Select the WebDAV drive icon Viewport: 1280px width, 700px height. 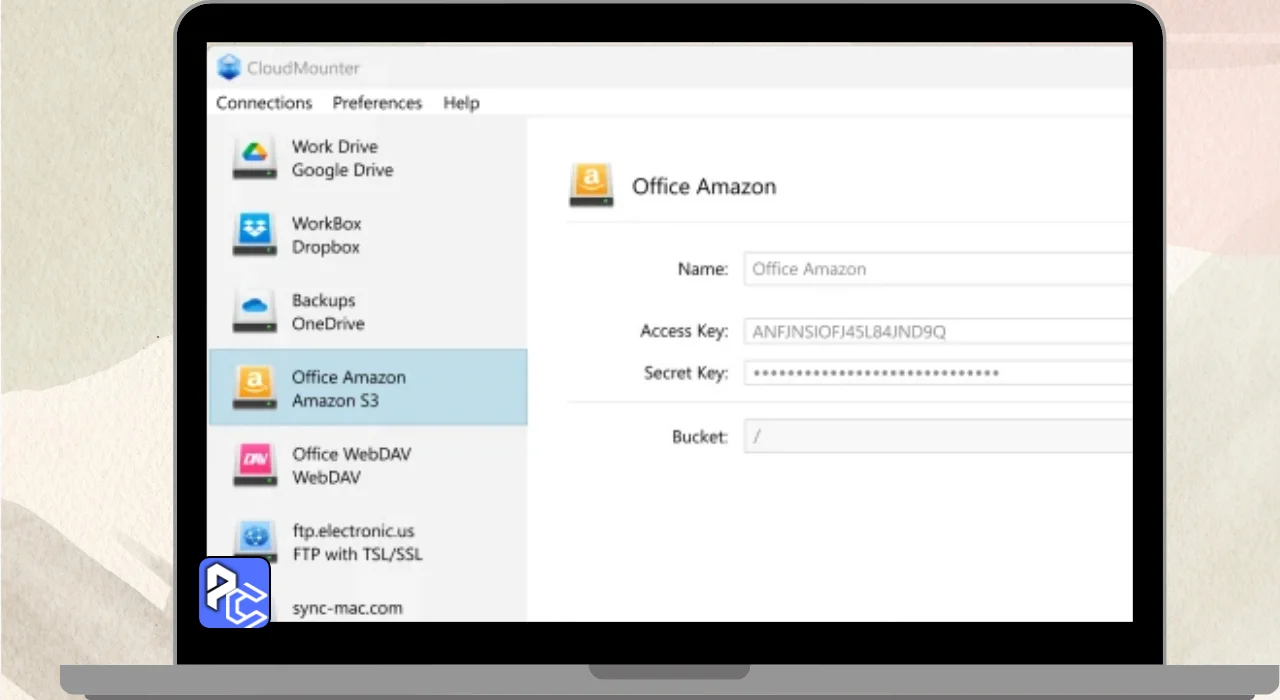click(x=255, y=465)
